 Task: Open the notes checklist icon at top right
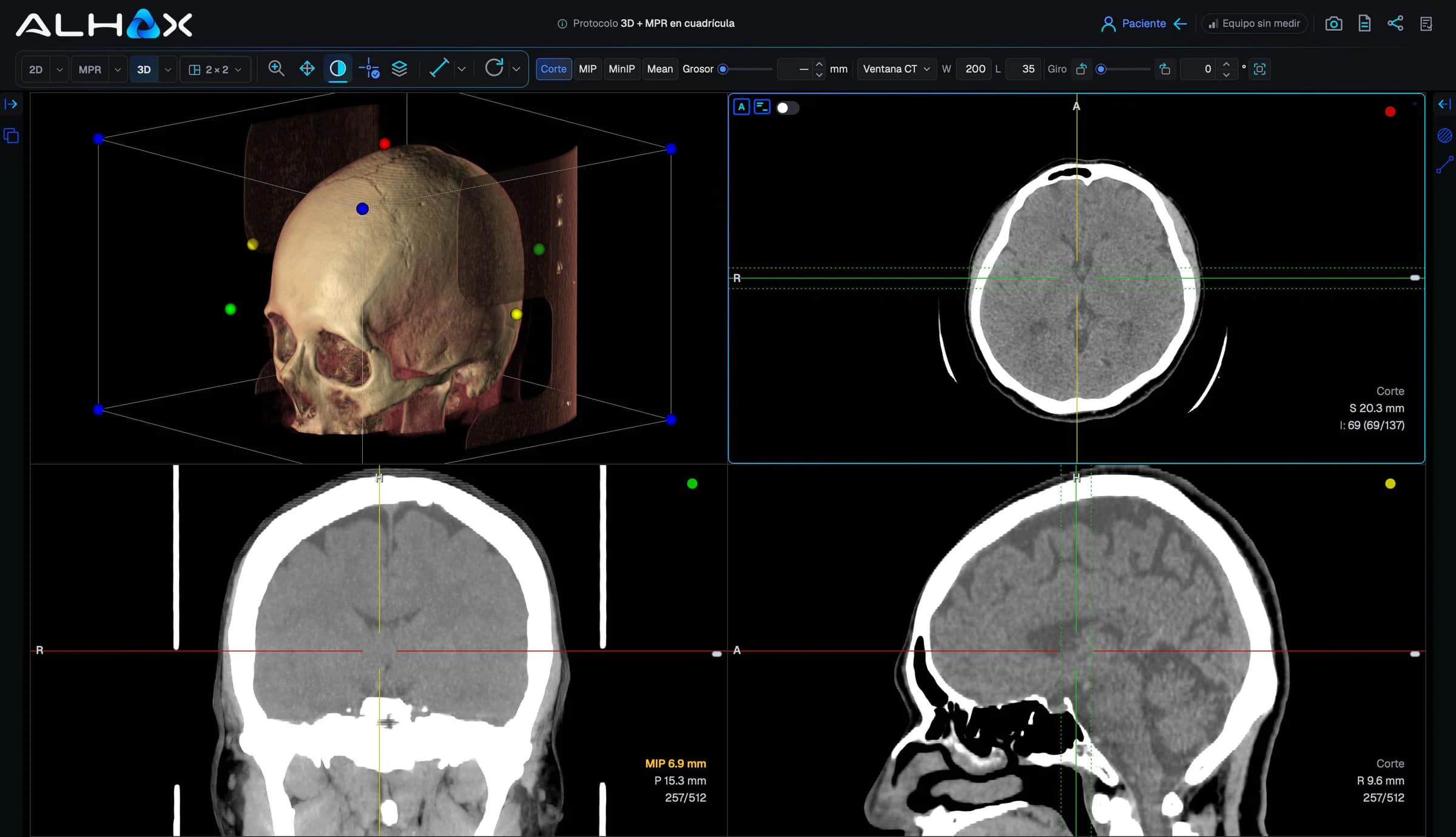[x=1426, y=24]
